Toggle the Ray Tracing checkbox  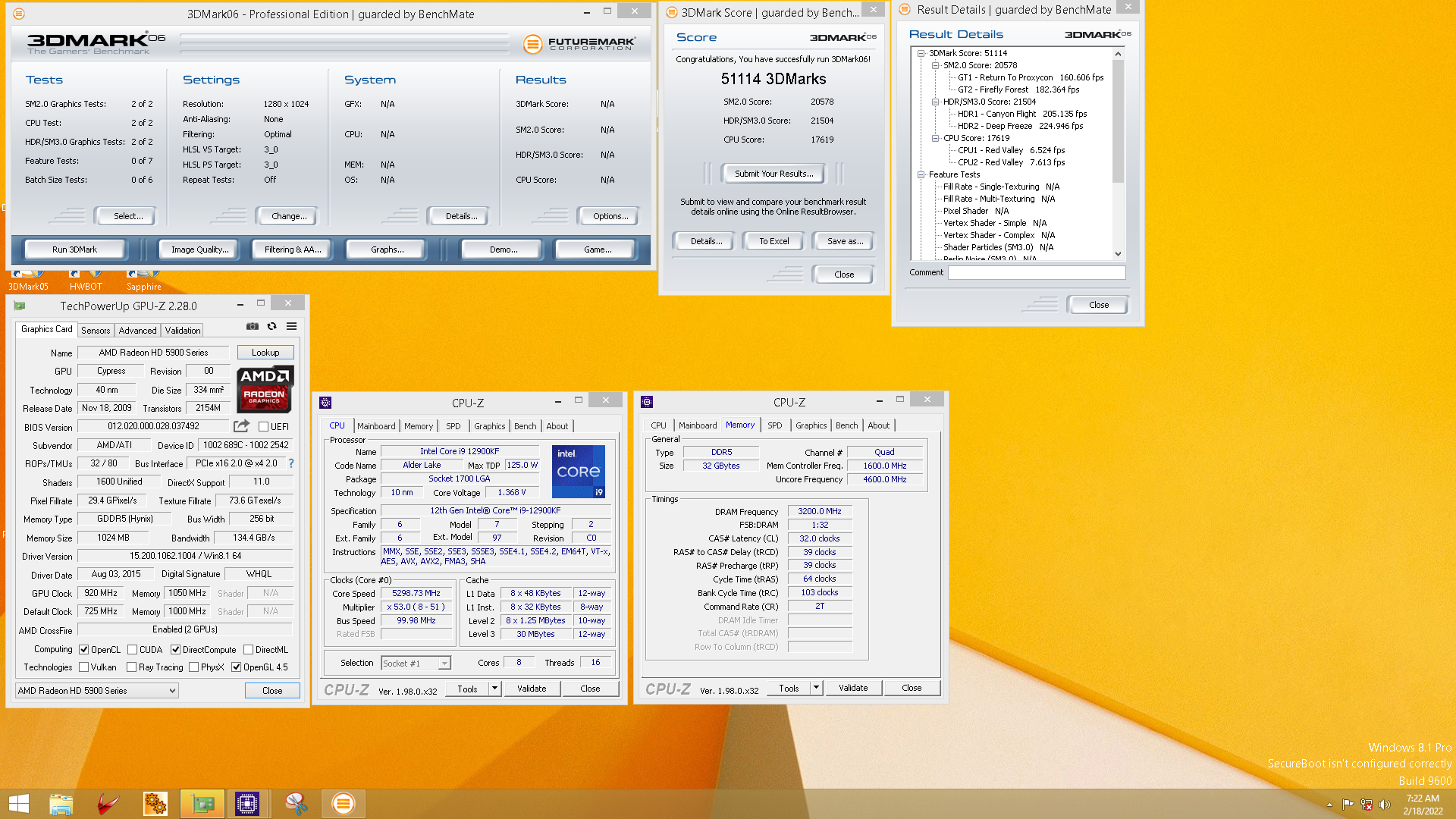(x=131, y=667)
